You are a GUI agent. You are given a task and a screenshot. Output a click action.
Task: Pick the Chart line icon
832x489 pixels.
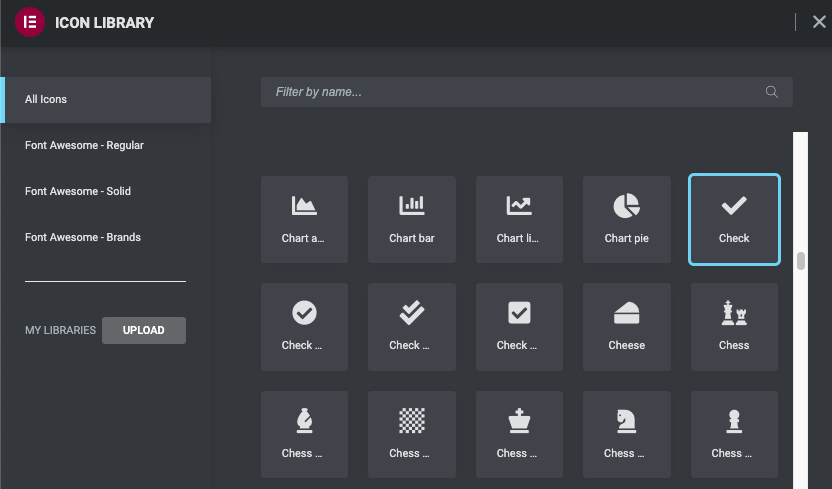pos(519,219)
